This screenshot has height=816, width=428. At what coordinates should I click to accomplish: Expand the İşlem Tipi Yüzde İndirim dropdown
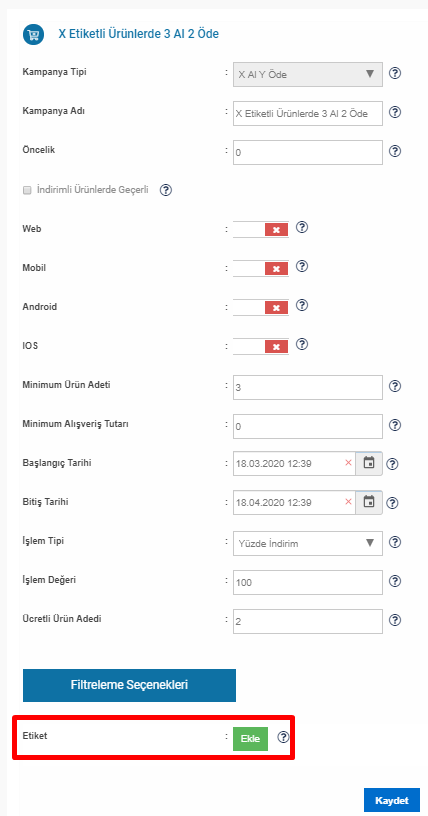(x=308, y=543)
